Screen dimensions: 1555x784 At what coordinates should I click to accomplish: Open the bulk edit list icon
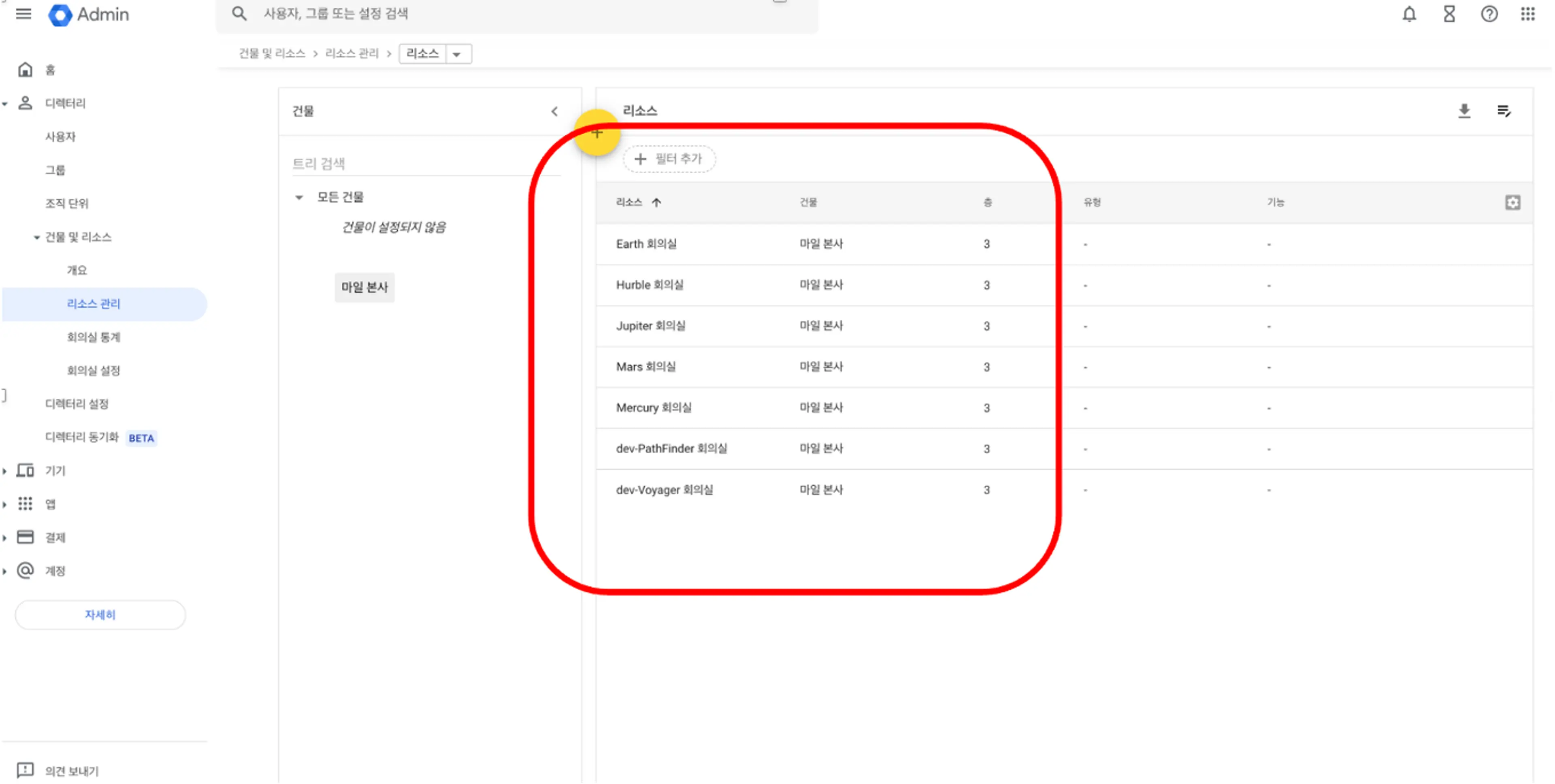point(1504,111)
